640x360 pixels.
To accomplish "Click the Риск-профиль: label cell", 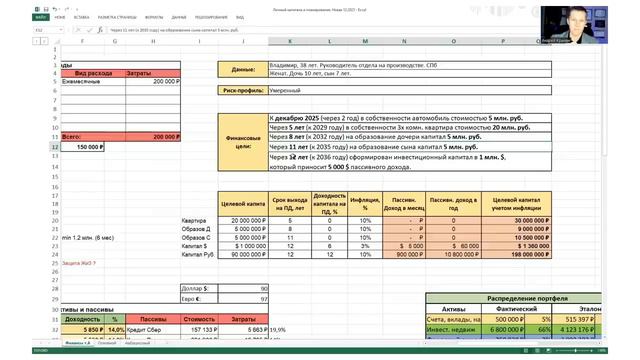I will pyautogui.click(x=243, y=90).
